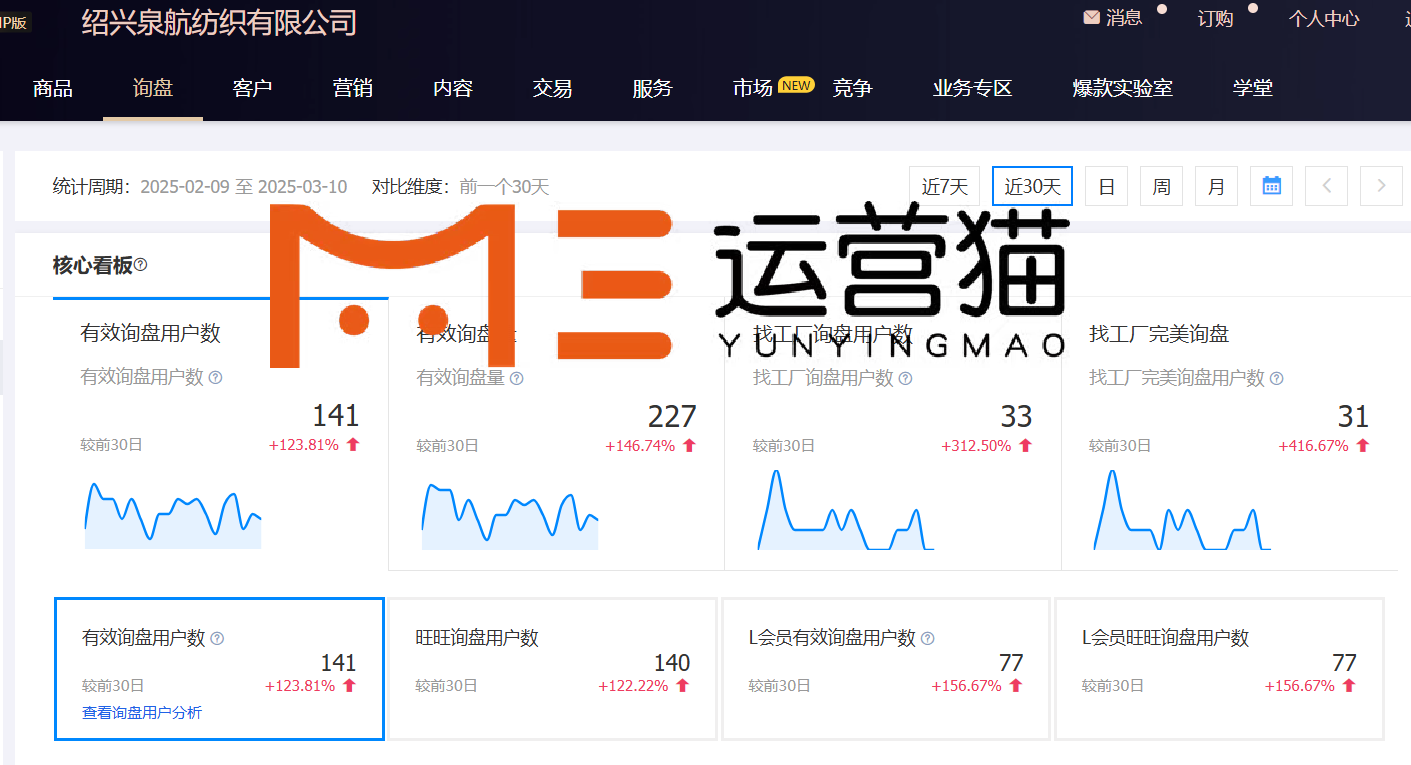Click help icon beside 找工厂完美询盘用户数
This screenshot has height=765, width=1411.
pyautogui.click(x=1276, y=378)
